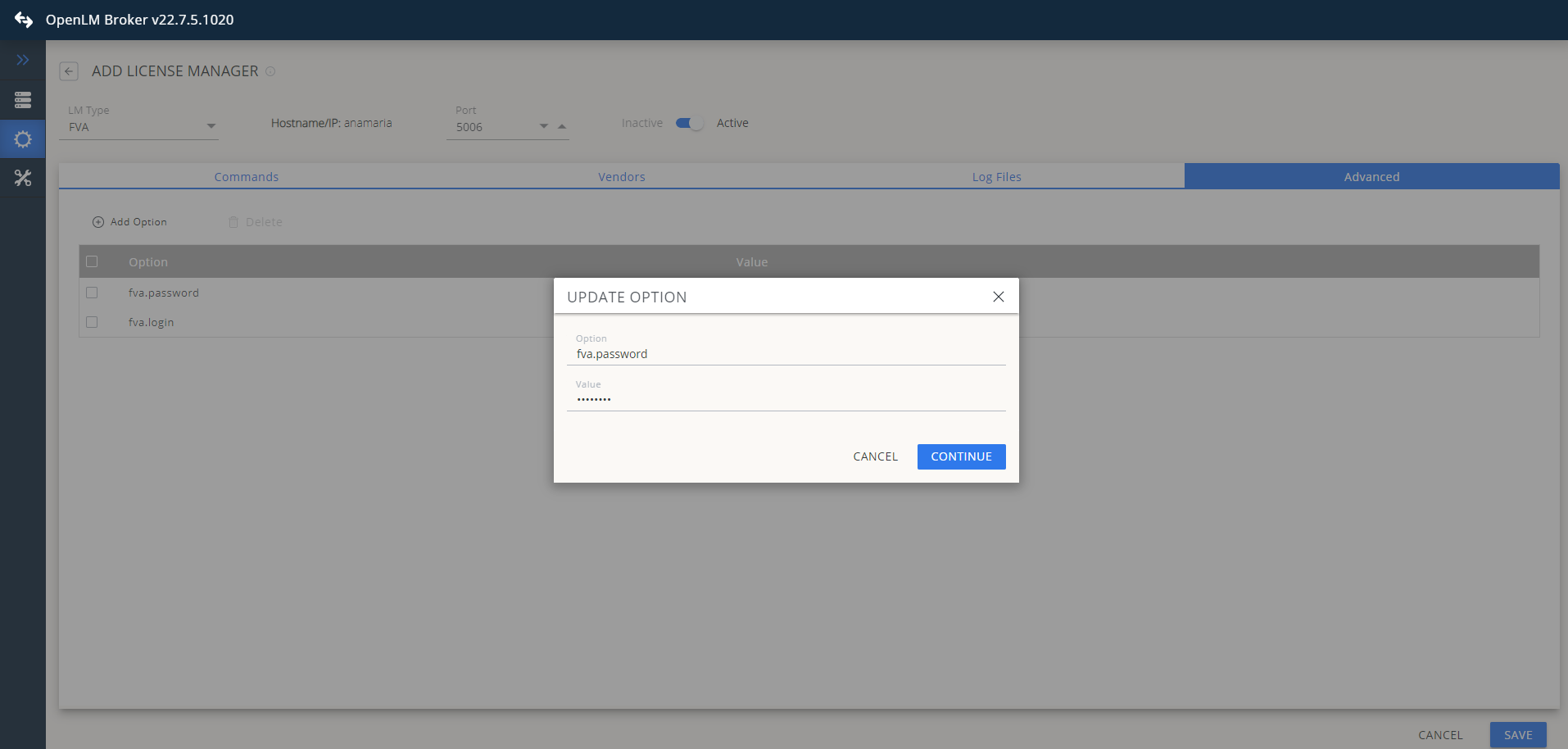Open the LM Type dropdown showing FVA
1568x749 pixels.
tap(211, 126)
